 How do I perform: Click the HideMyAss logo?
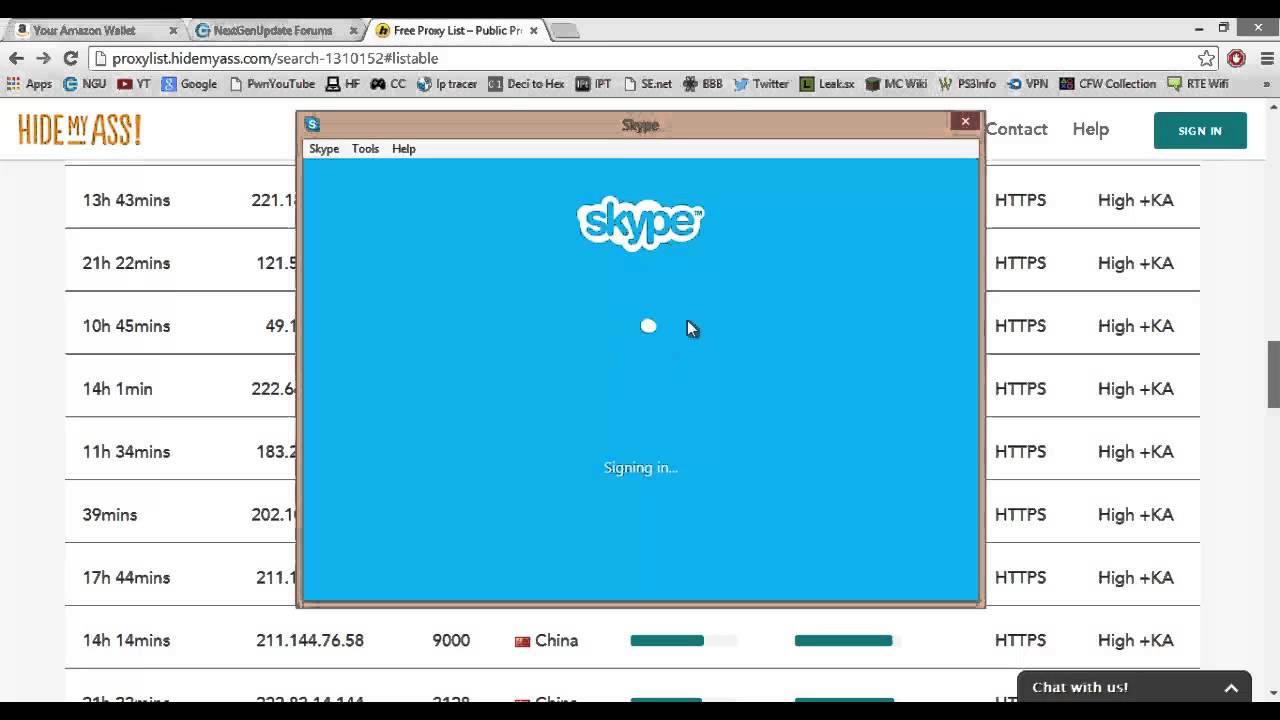(x=80, y=129)
